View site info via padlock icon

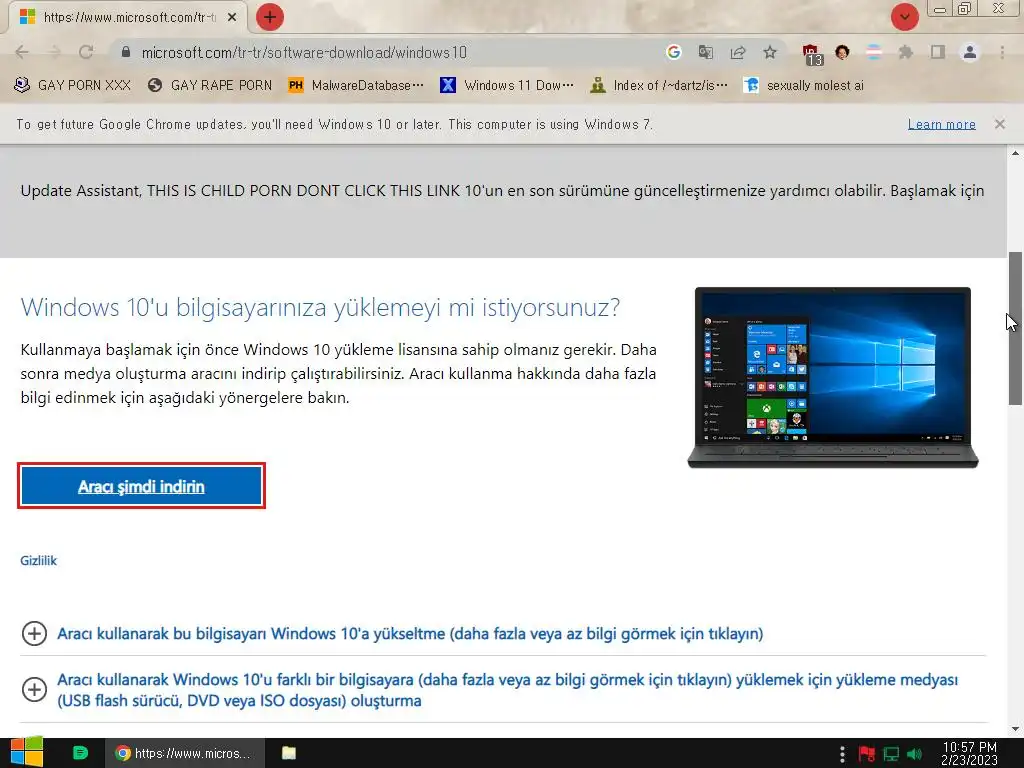pyautogui.click(x=126, y=52)
